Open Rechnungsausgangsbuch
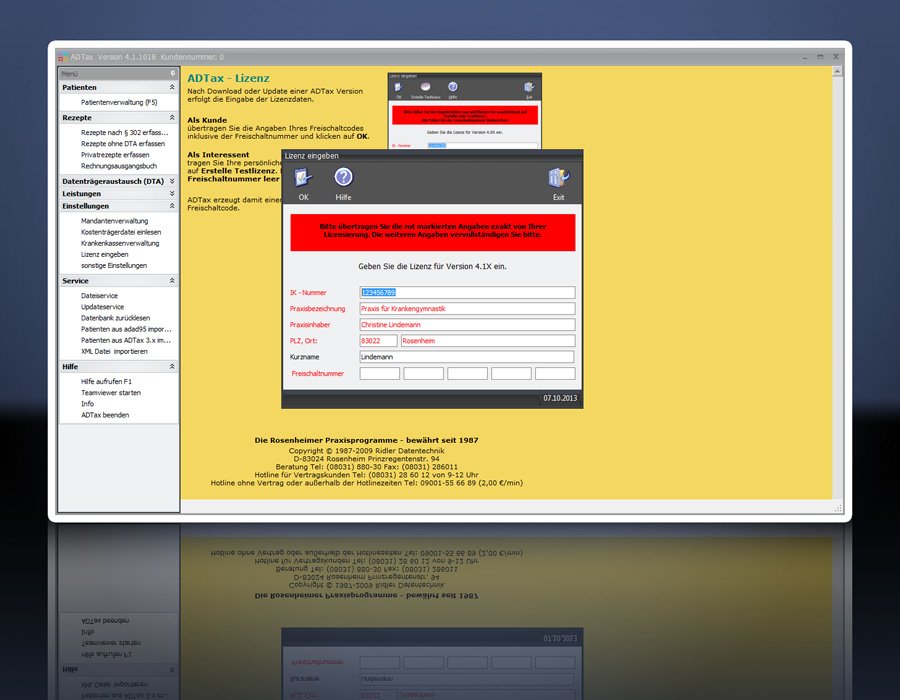 [119, 166]
